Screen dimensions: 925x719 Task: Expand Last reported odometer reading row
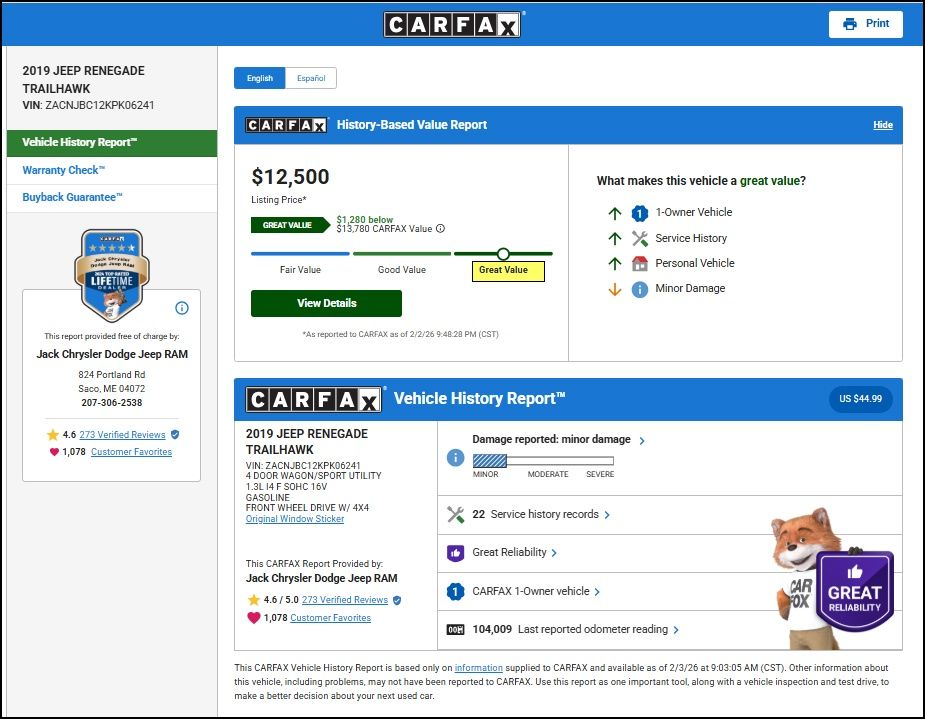[x=677, y=630]
